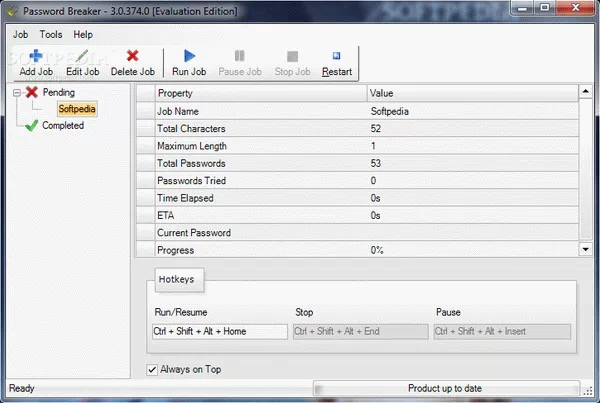Select the Completed tree label
600x403 pixels.
[63, 126]
